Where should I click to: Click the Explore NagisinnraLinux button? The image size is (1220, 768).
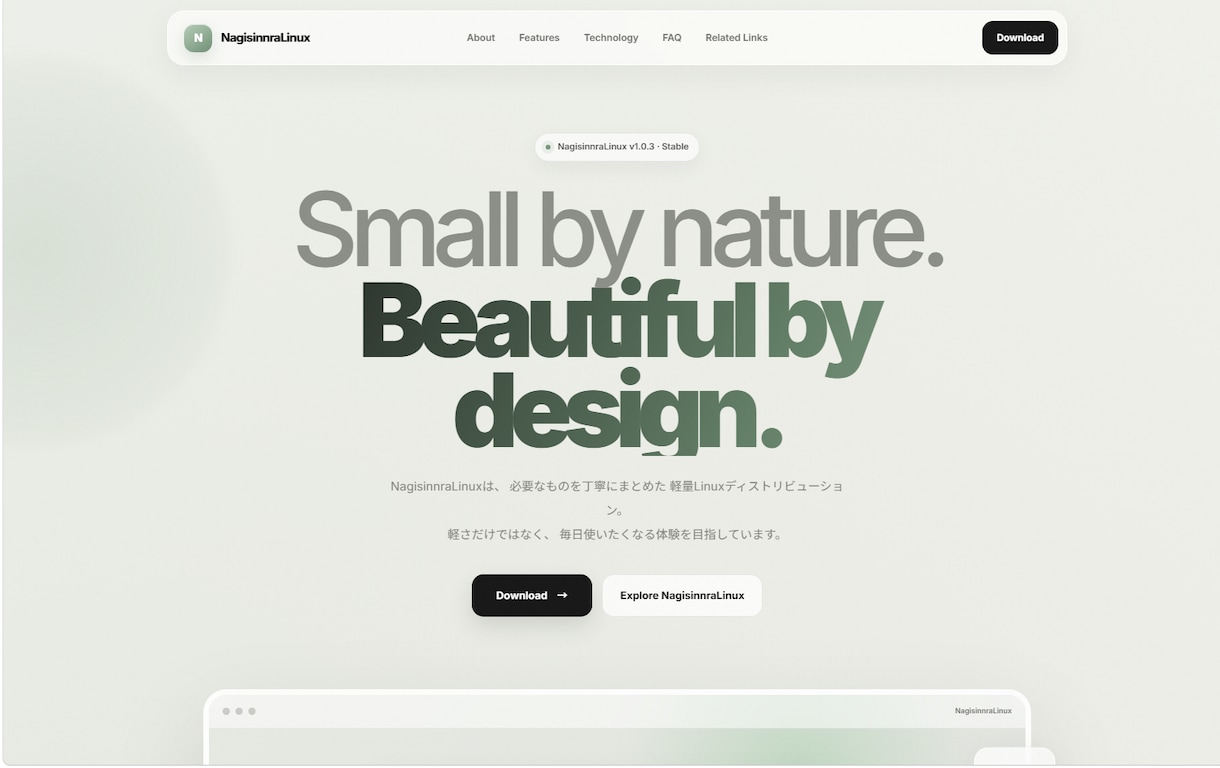coord(682,595)
